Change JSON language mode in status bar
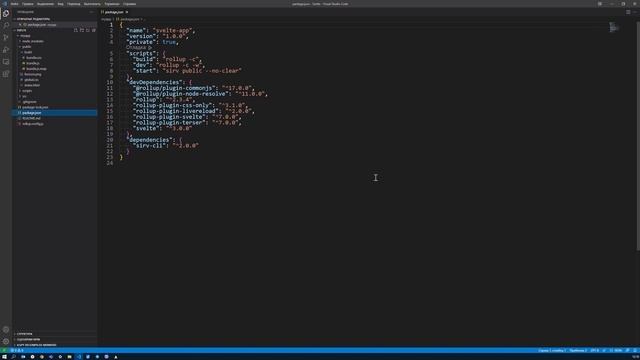This screenshot has width=640, height=360. click(616, 350)
